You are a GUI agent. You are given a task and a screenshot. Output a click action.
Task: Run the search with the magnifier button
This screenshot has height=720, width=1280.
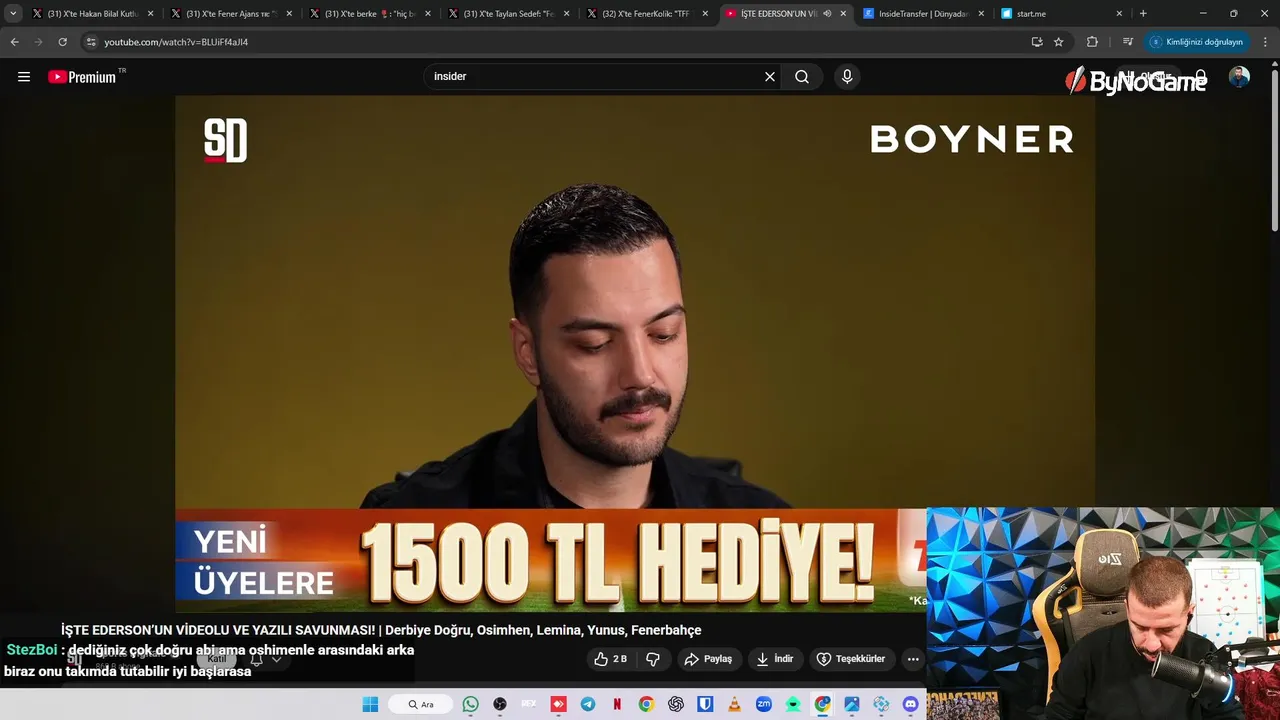tap(802, 77)
